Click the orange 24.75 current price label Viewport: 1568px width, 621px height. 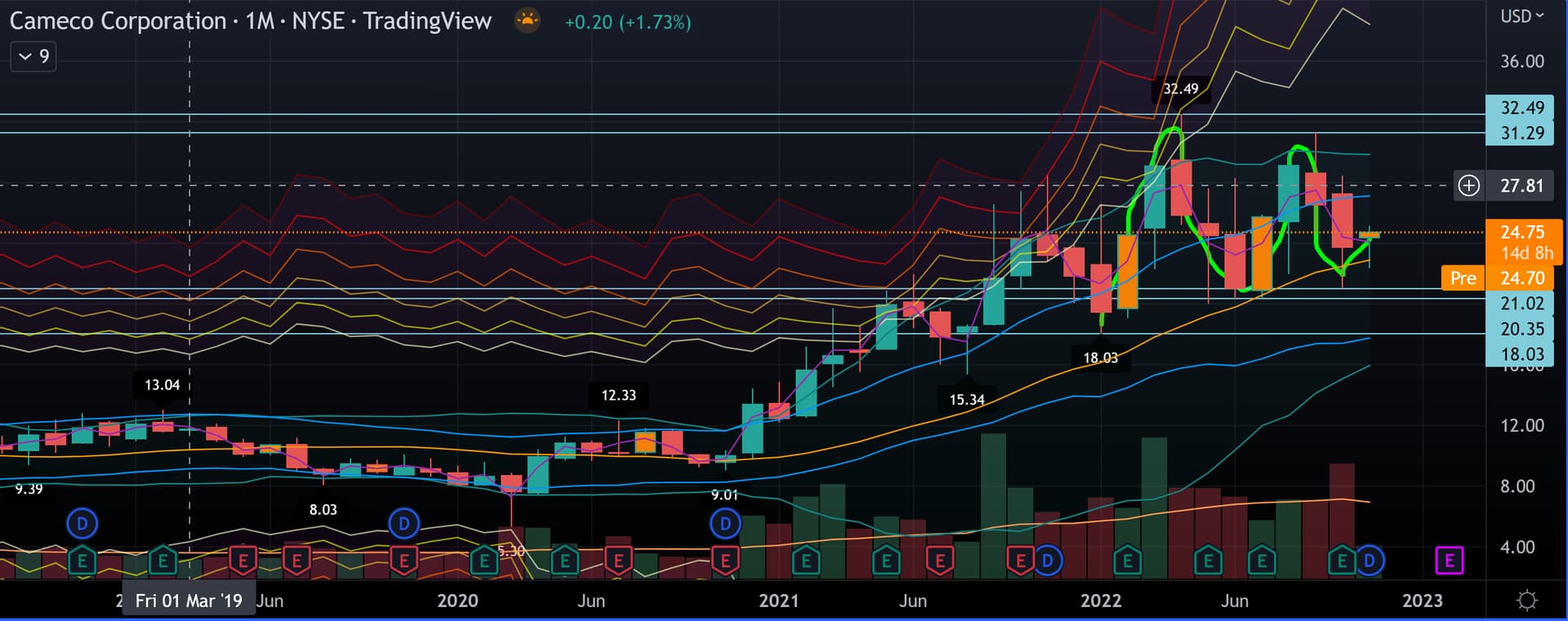tap(1522, 233)
